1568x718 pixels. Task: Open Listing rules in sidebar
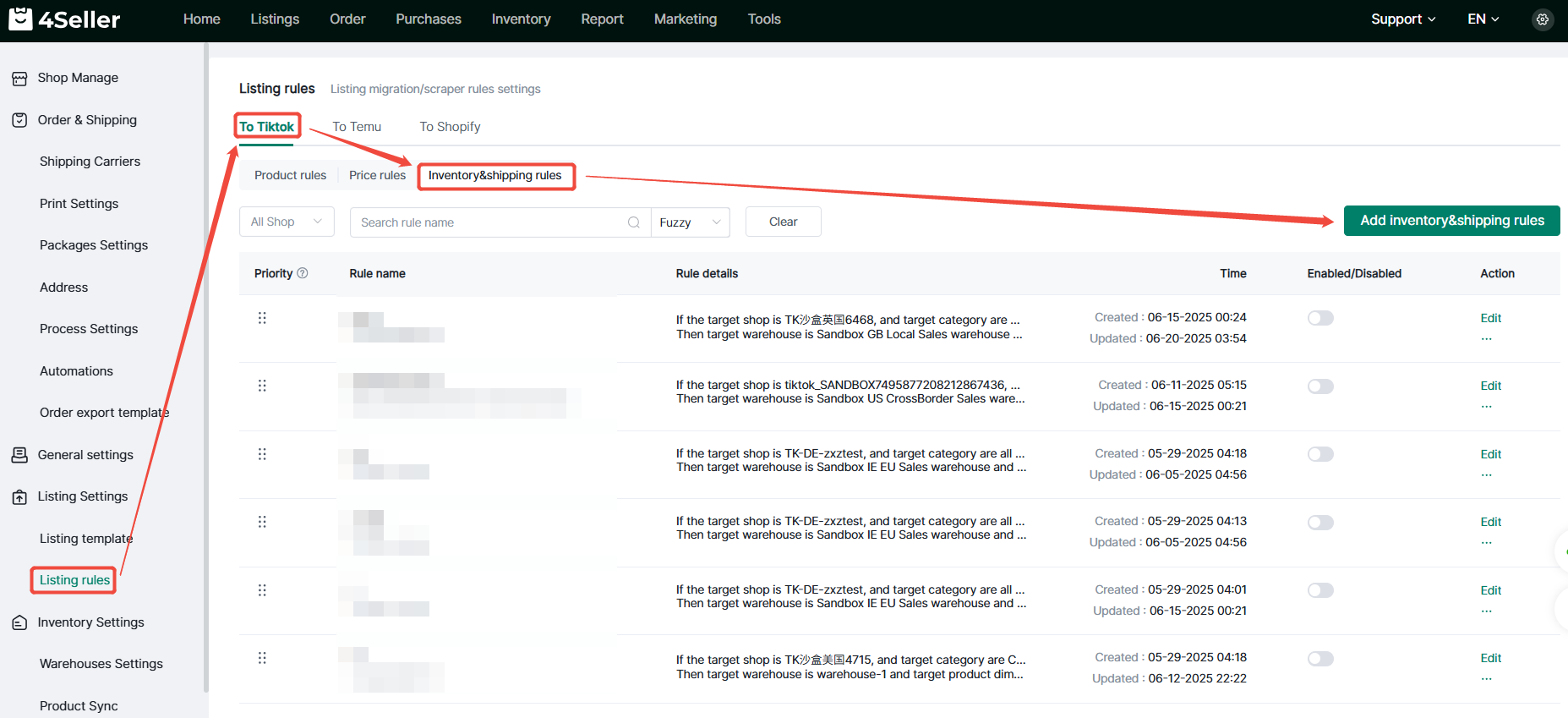click(74, 580)
